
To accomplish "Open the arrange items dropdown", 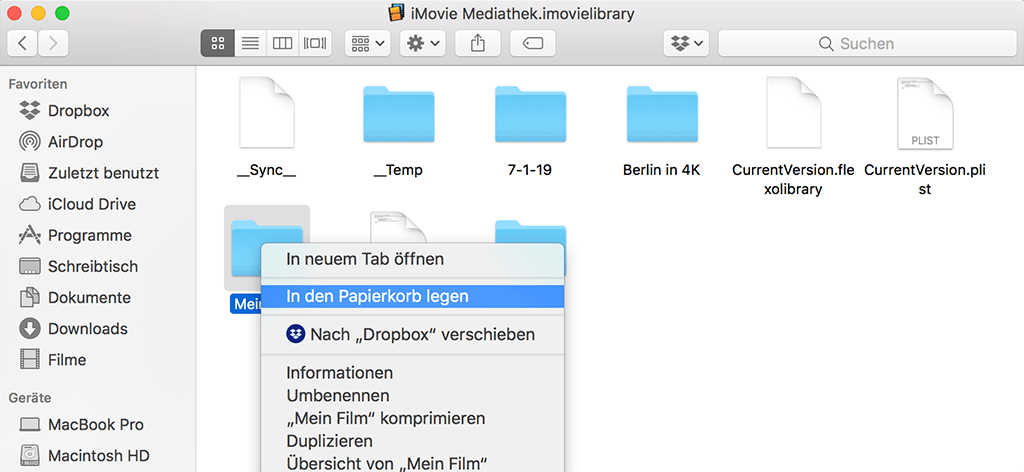I will [x=368, y=44].
